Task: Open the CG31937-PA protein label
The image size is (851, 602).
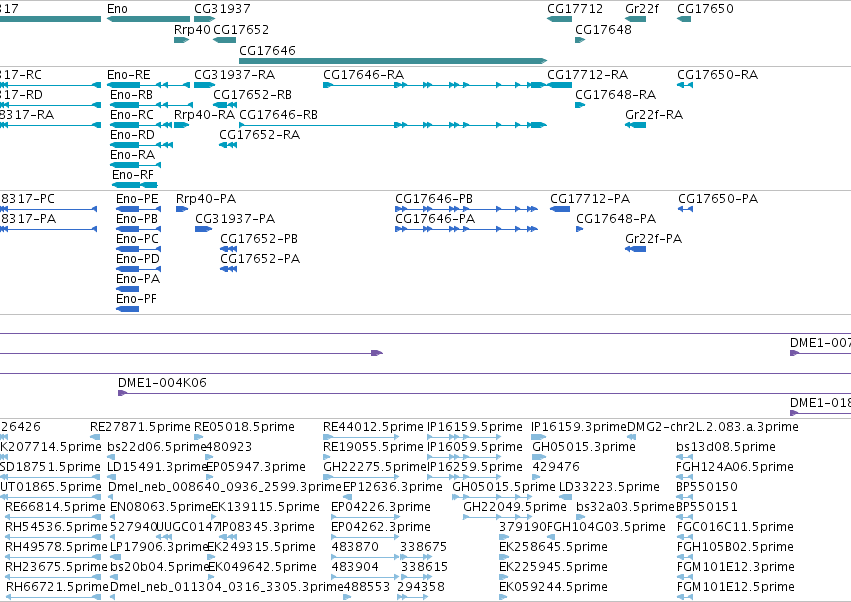Action: click(x=235, y=219)
